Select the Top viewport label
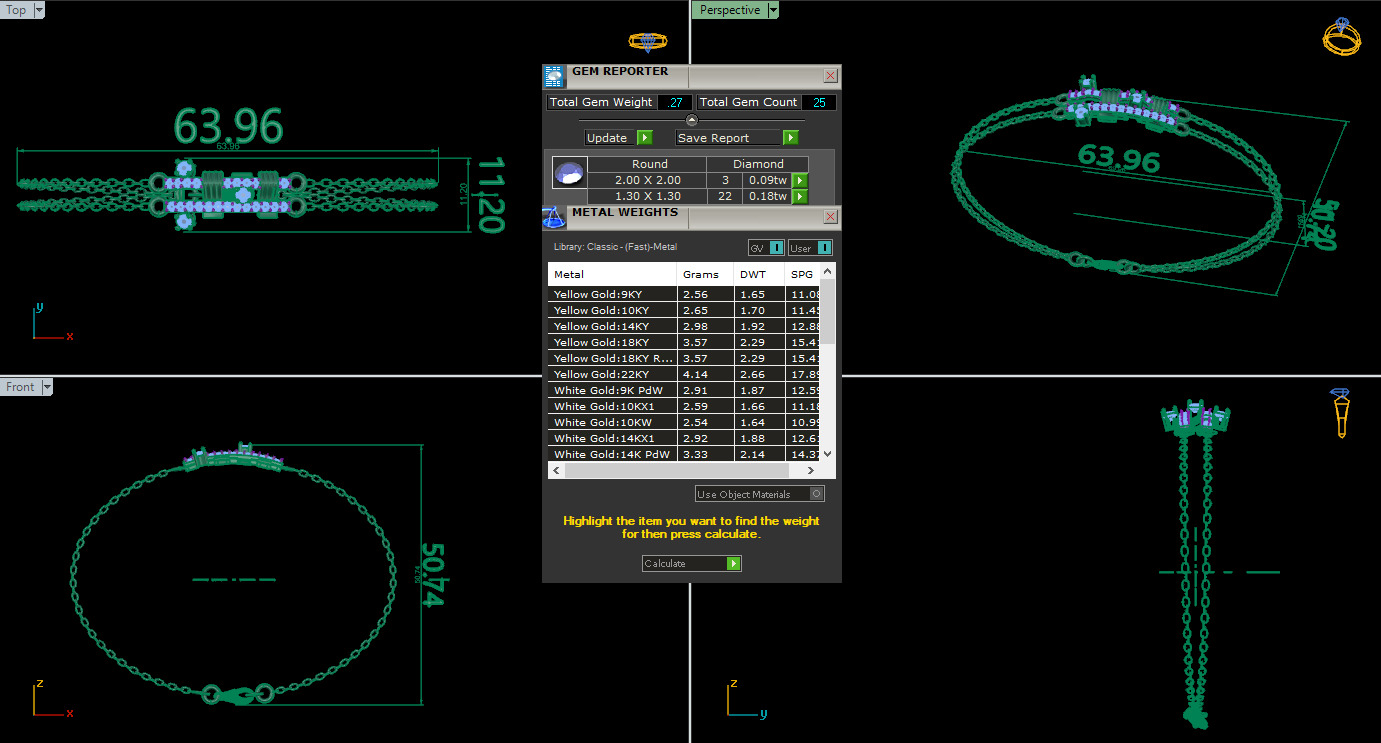Viewport: 1381px width, 743px height. point(16,10)
